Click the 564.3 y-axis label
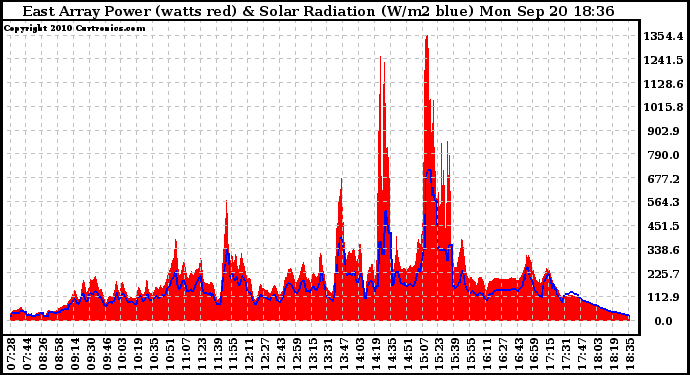The height and width of the screenshot is (375, 690). (664, 202)
